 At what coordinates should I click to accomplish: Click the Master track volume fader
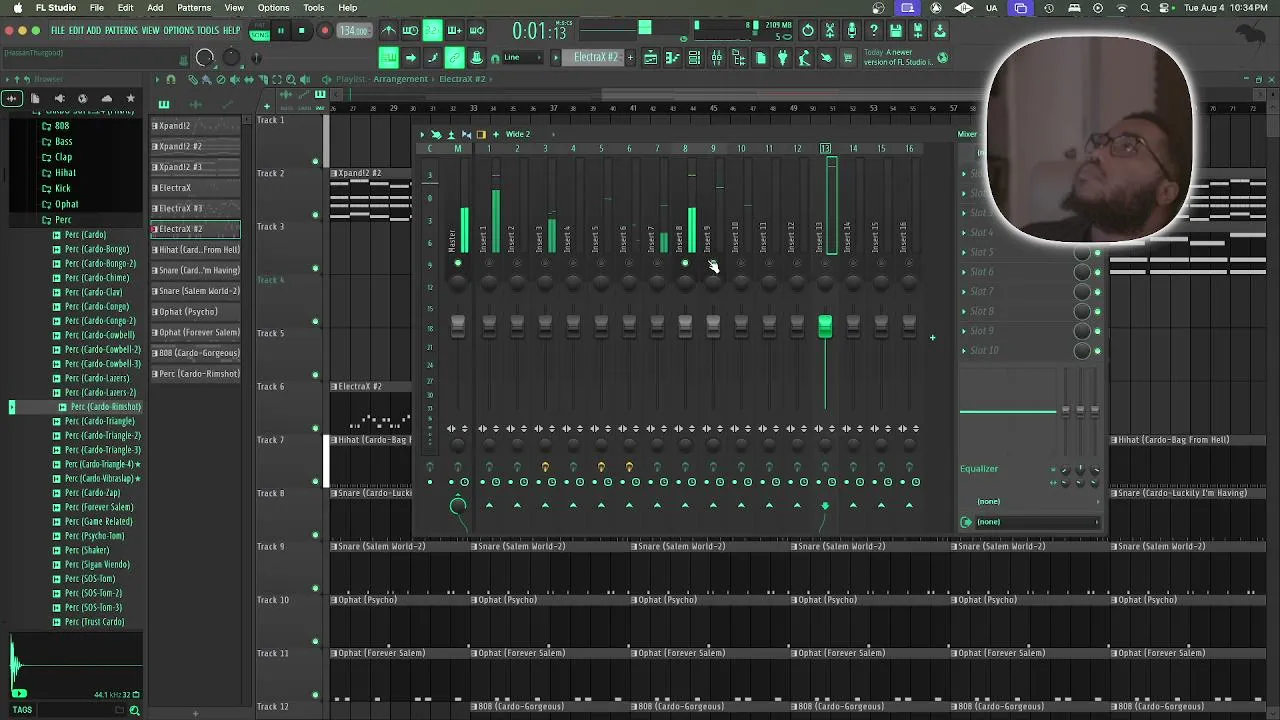458,326
